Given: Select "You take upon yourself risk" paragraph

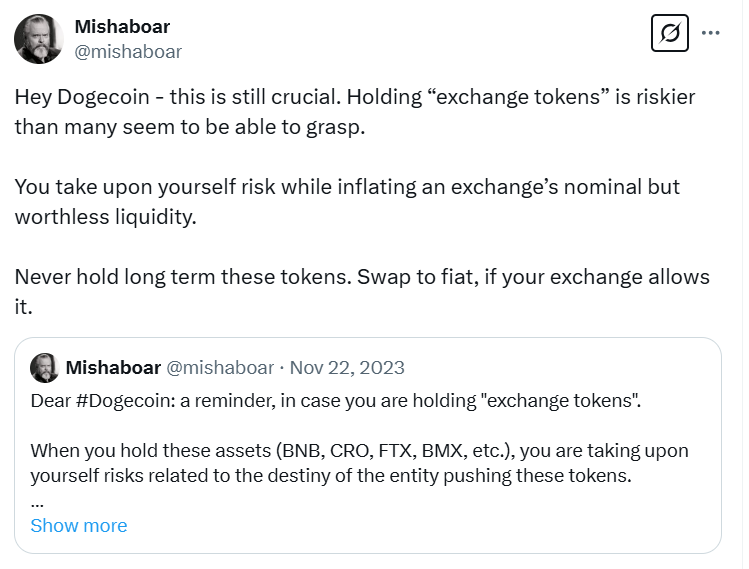Looking at the screenshot, I should (x=347, y=202).
